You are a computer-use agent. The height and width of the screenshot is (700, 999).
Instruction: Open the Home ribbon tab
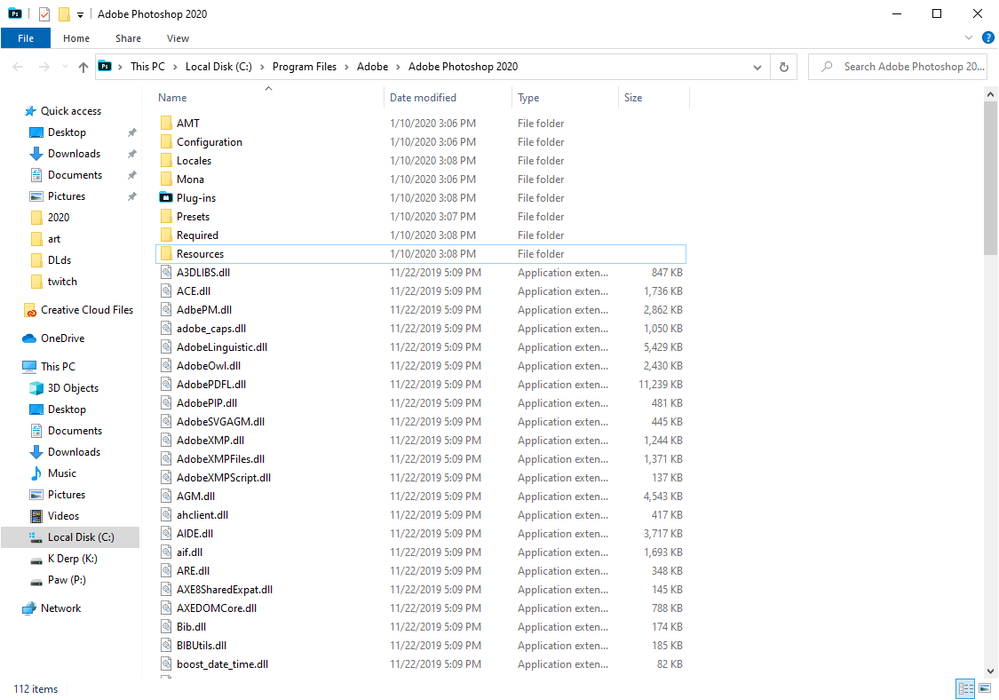tap(76, 38)
